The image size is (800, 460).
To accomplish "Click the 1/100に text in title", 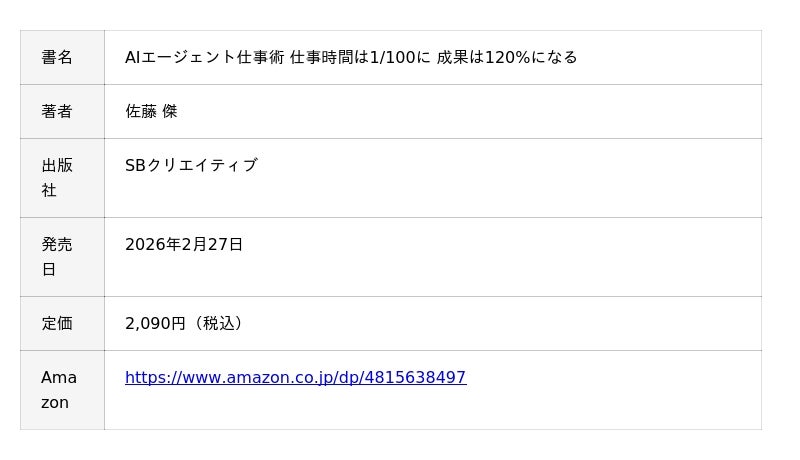I will tap(400, 58).
